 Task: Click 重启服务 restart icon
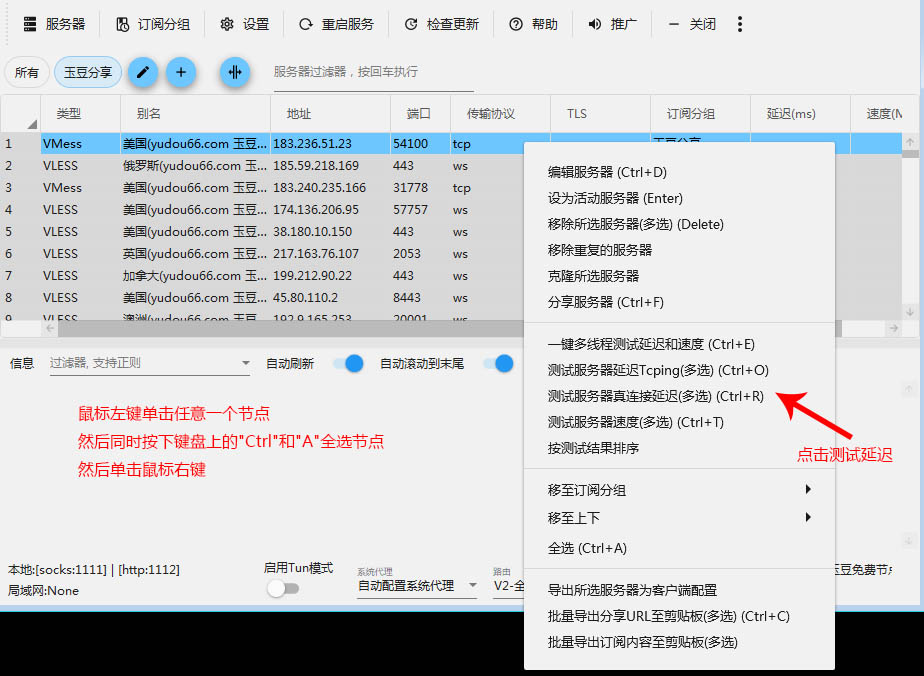pos(336,24)
